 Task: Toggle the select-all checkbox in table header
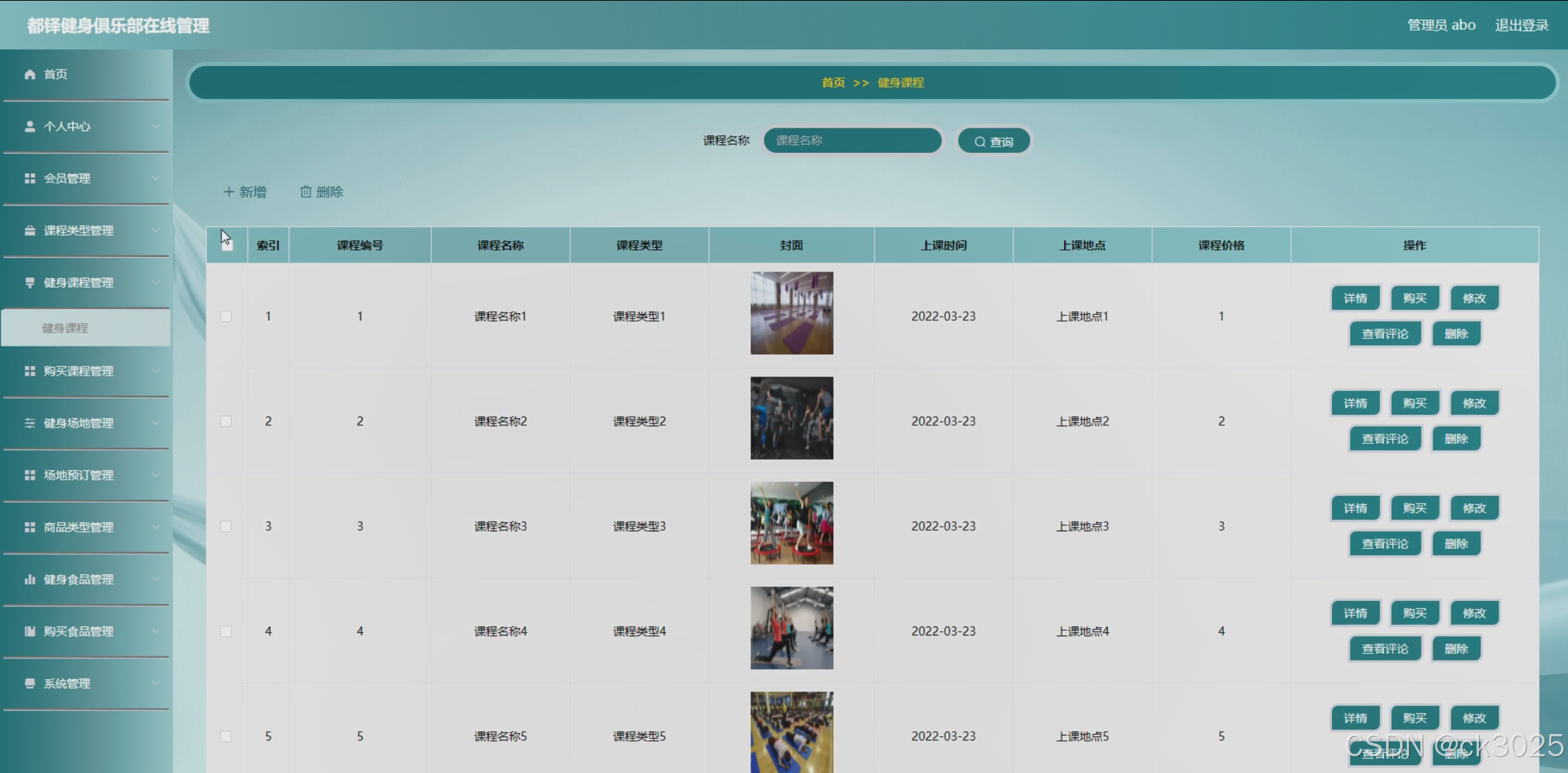pyautogui.click(x=227, y=245)
